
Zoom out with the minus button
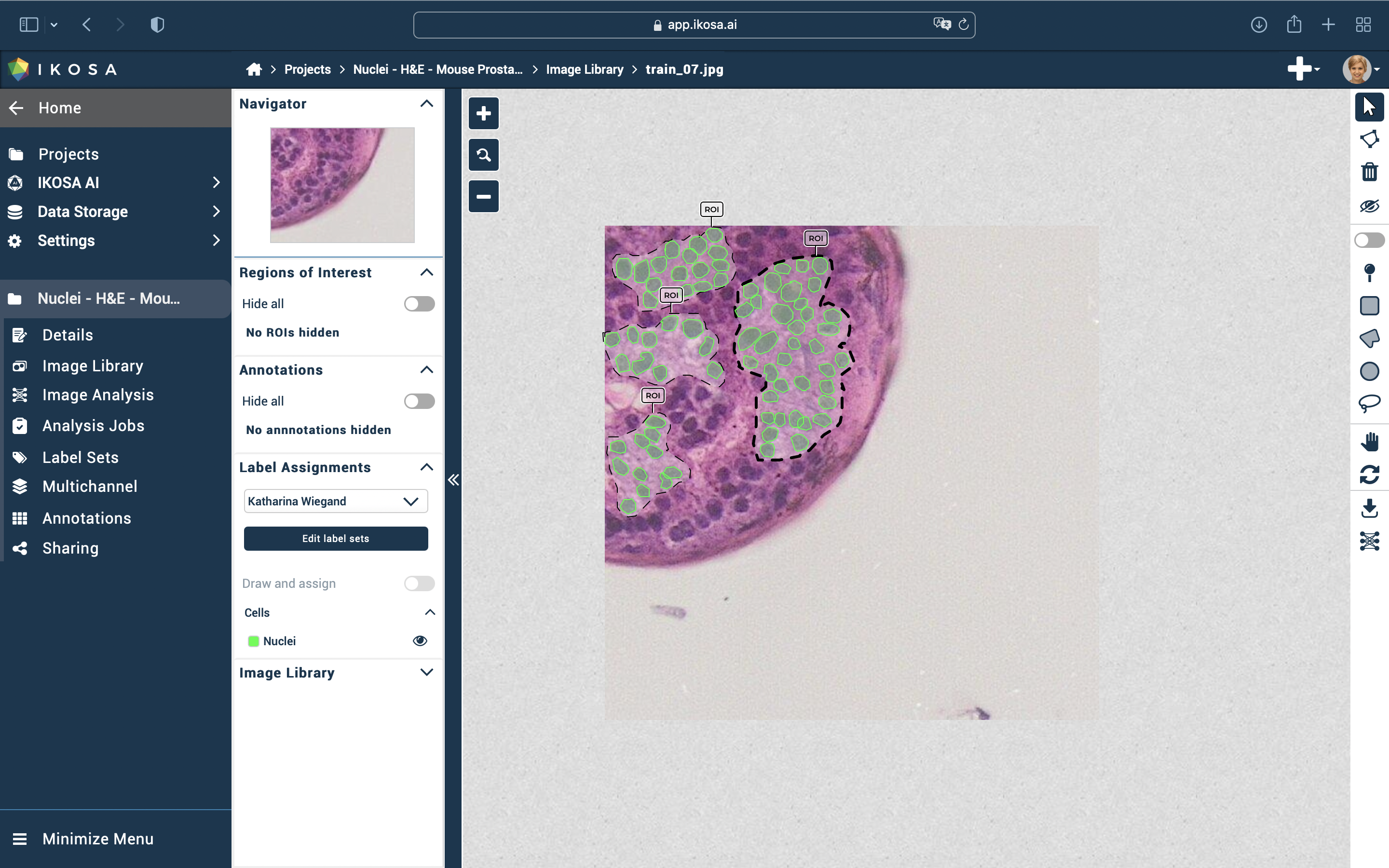pyautogui.click(x=483, y=196)
